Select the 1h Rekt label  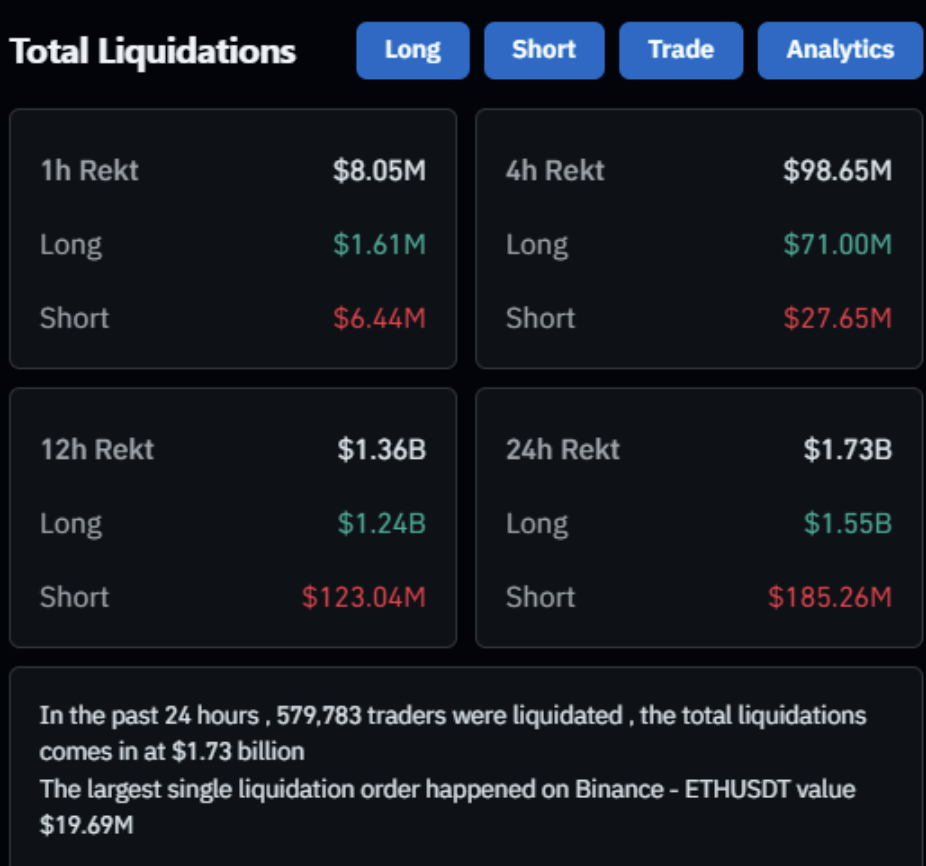pyautogui.click(x=89, y=170)
